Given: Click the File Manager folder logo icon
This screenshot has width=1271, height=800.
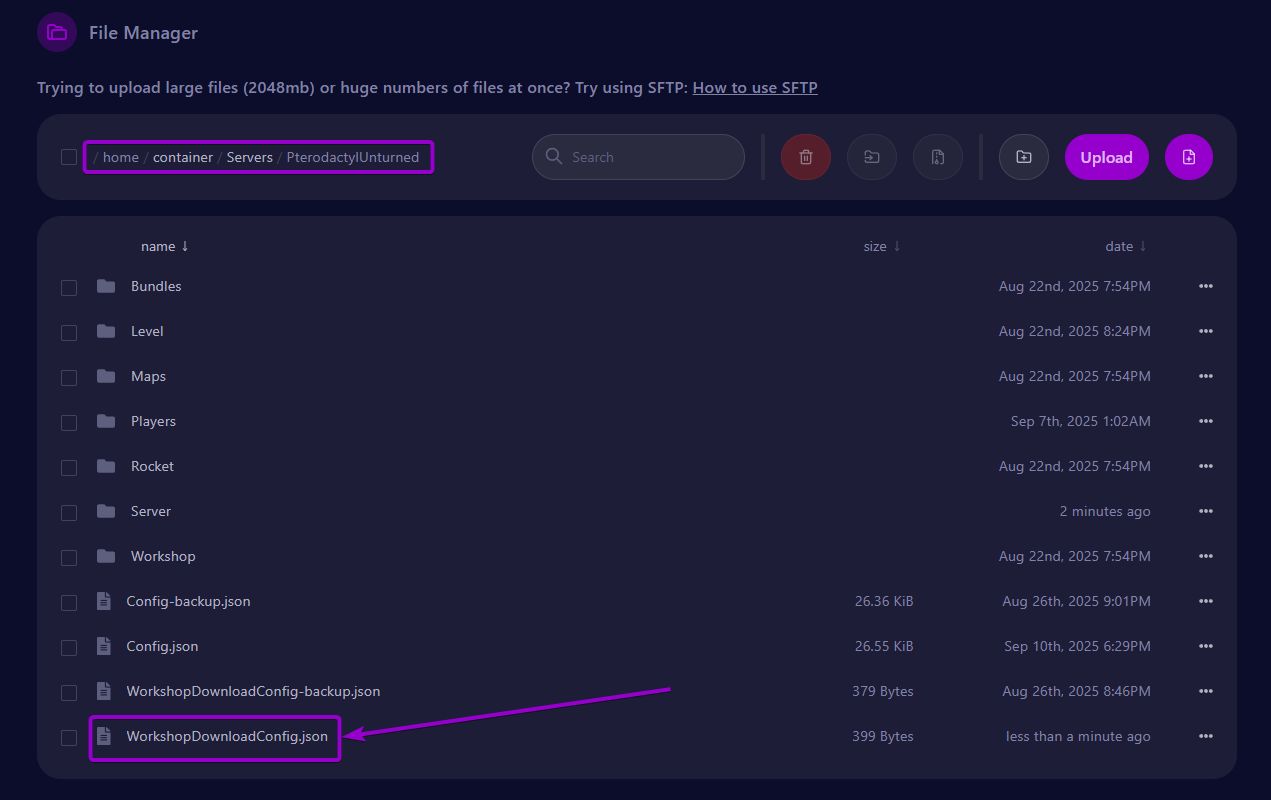Looking at the screenshot, I should (57, 33).
